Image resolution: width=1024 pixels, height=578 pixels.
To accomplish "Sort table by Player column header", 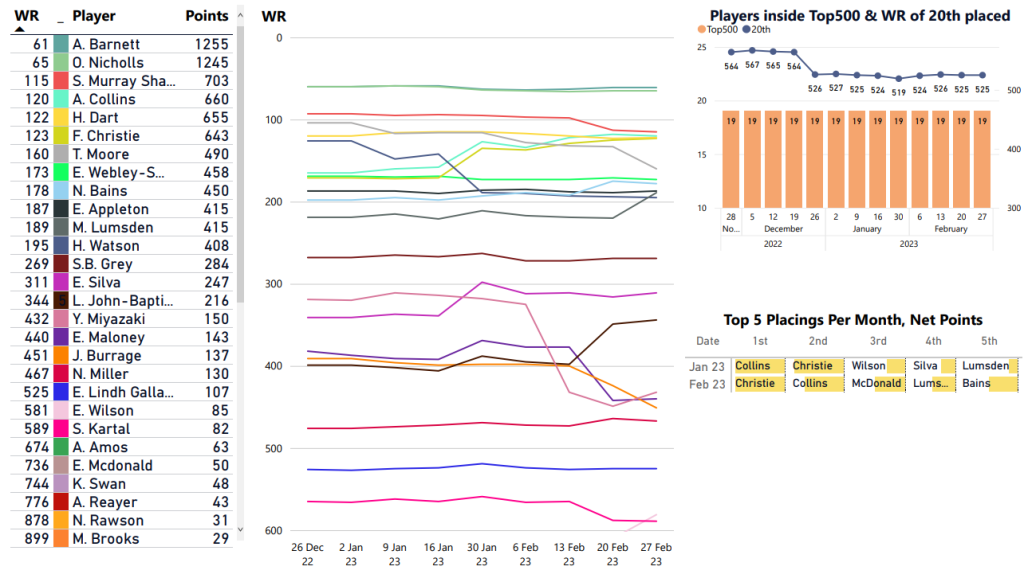I will coord(94,16).
